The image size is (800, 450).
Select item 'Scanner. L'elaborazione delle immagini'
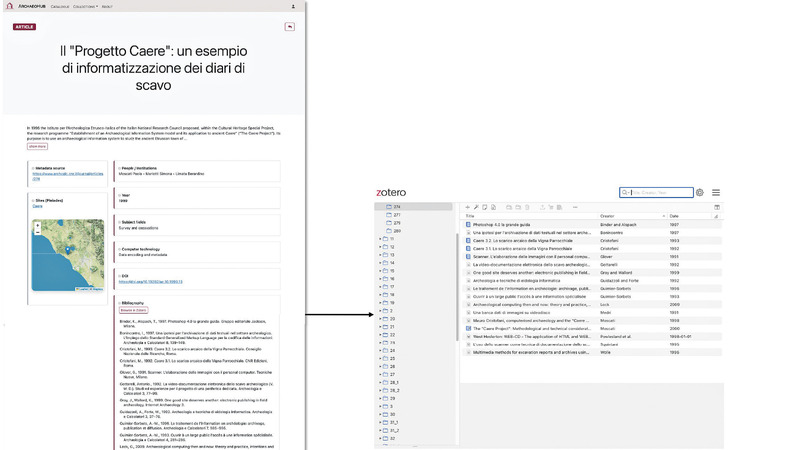pyautogui.click(x=592, y=257)
